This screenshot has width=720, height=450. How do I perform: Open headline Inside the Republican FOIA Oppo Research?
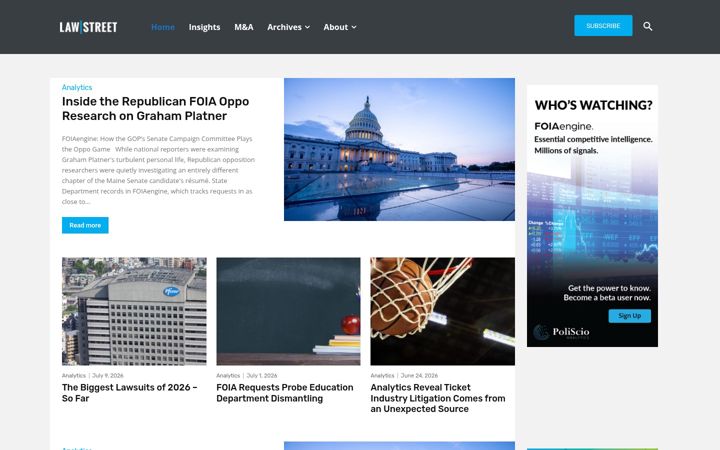(156, 109)
